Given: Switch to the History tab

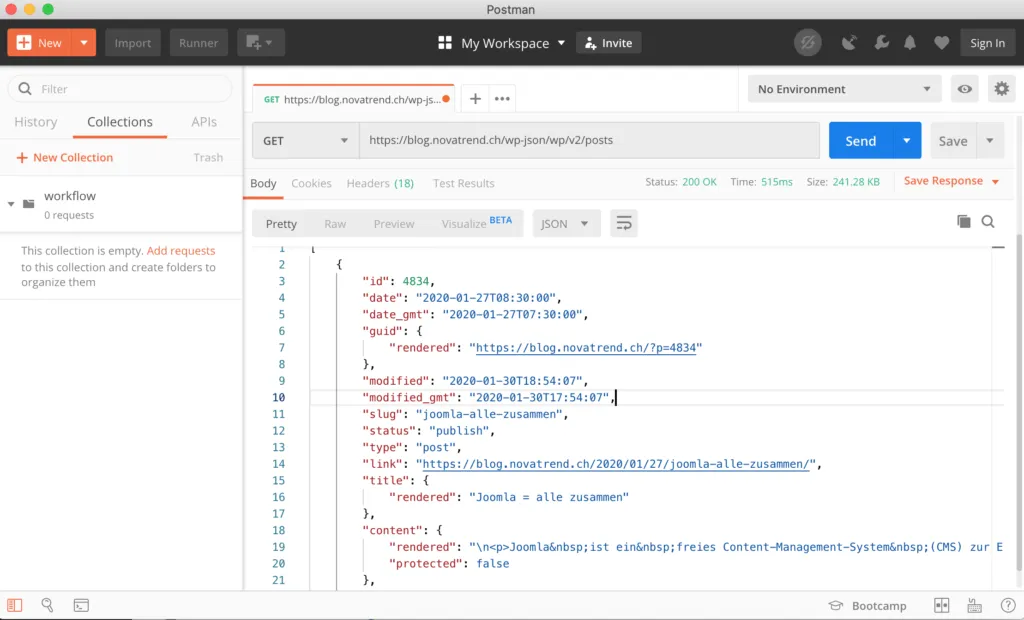Looking at the screenshot, I should click(36, 122).
